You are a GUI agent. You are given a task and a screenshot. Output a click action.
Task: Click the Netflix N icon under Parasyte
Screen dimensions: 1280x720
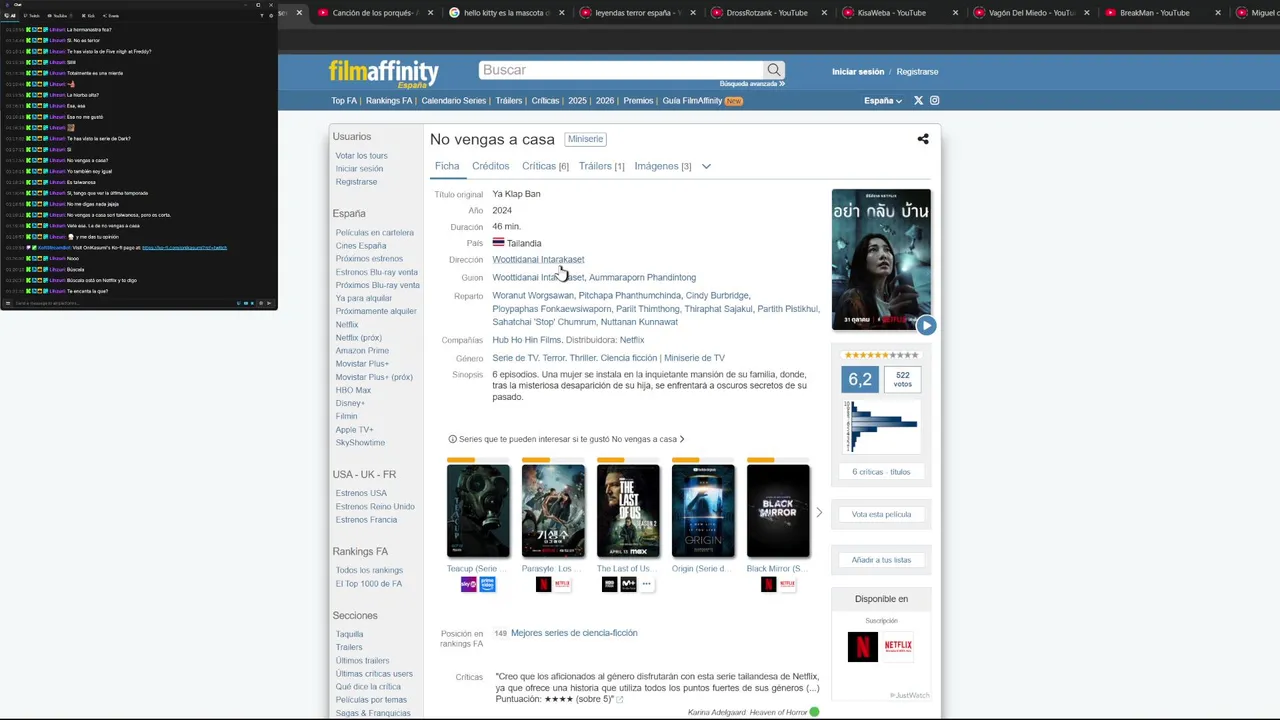[543, 585]
